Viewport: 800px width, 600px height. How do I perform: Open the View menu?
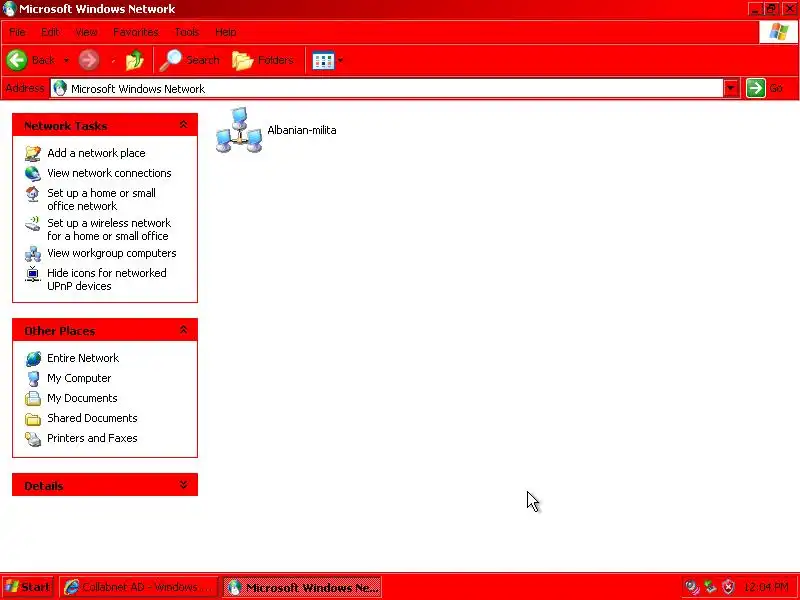(x=86, y=32)
